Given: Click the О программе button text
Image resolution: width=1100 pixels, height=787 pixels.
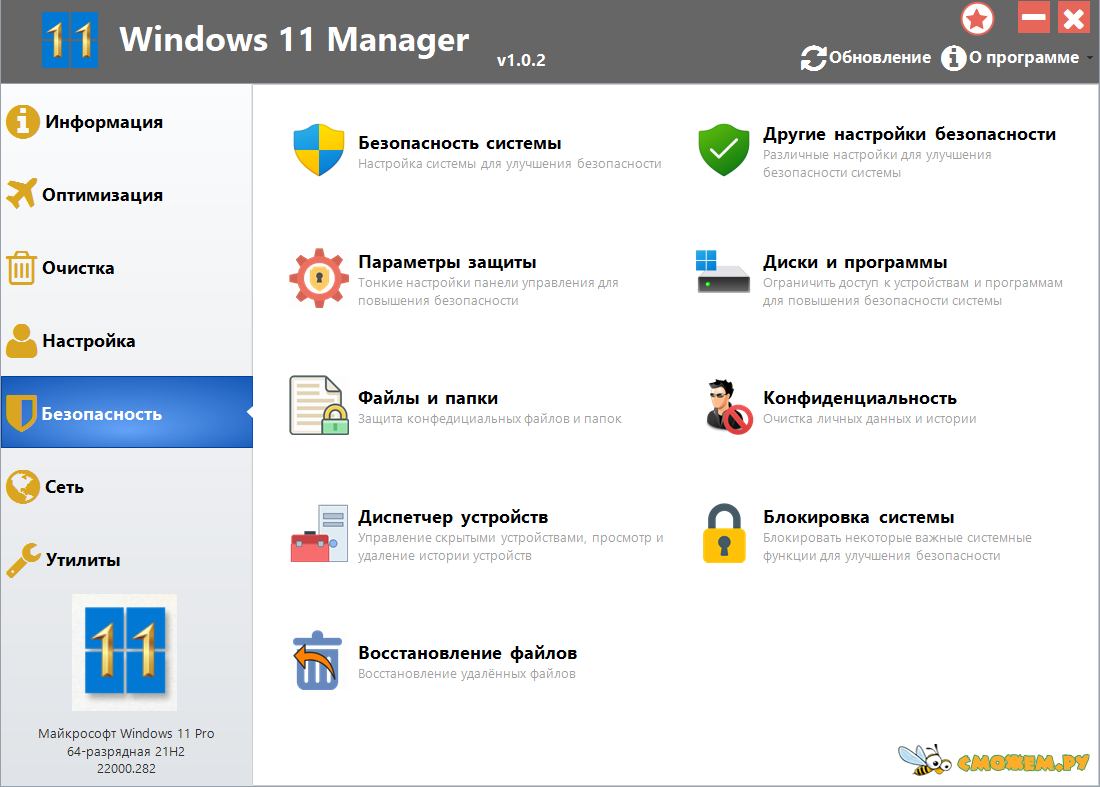Looking at the screenshot, I should point(1024,58).
